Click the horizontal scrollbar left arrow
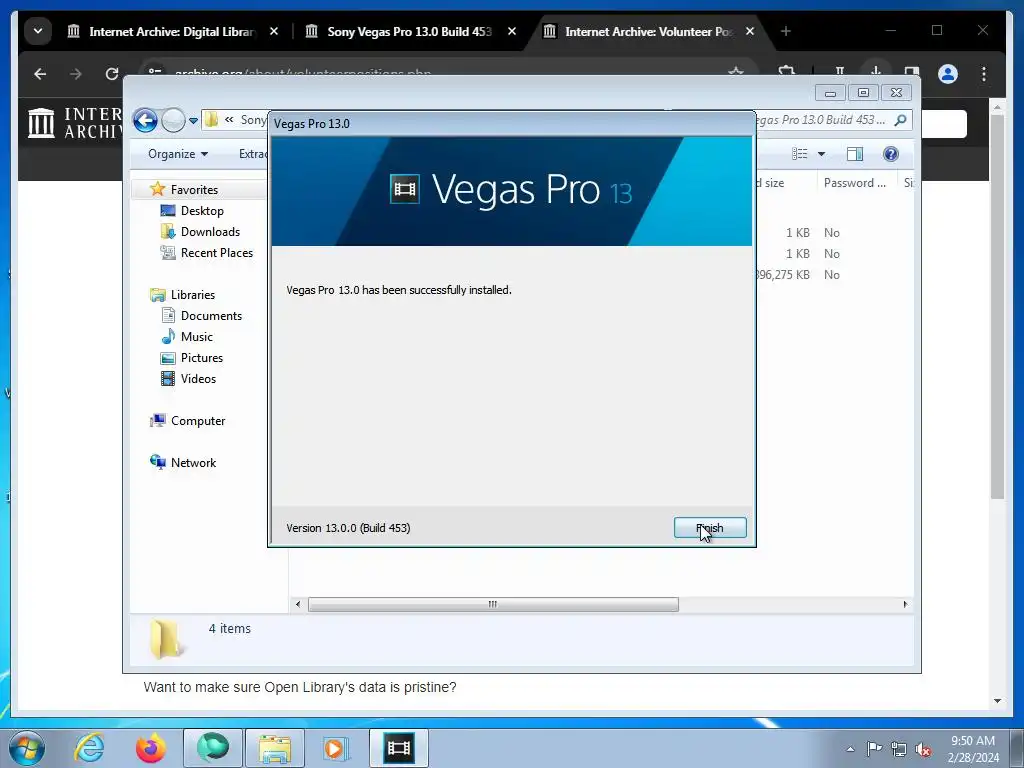This screenshot has width=1024, height=768. coord(298,604)
